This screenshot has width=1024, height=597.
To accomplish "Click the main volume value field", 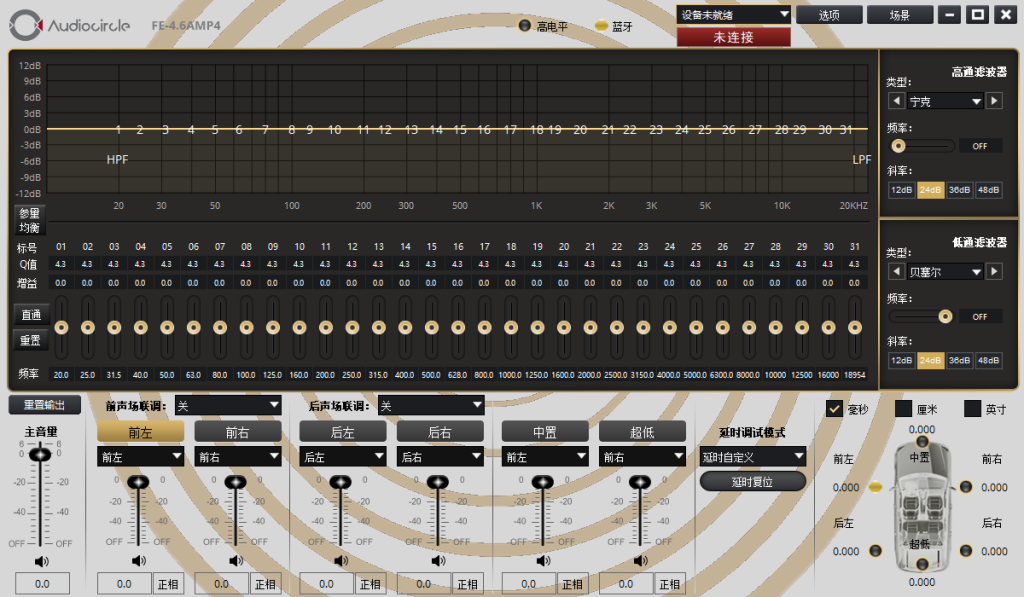I will pyautogui.click(x=42, y=584).
